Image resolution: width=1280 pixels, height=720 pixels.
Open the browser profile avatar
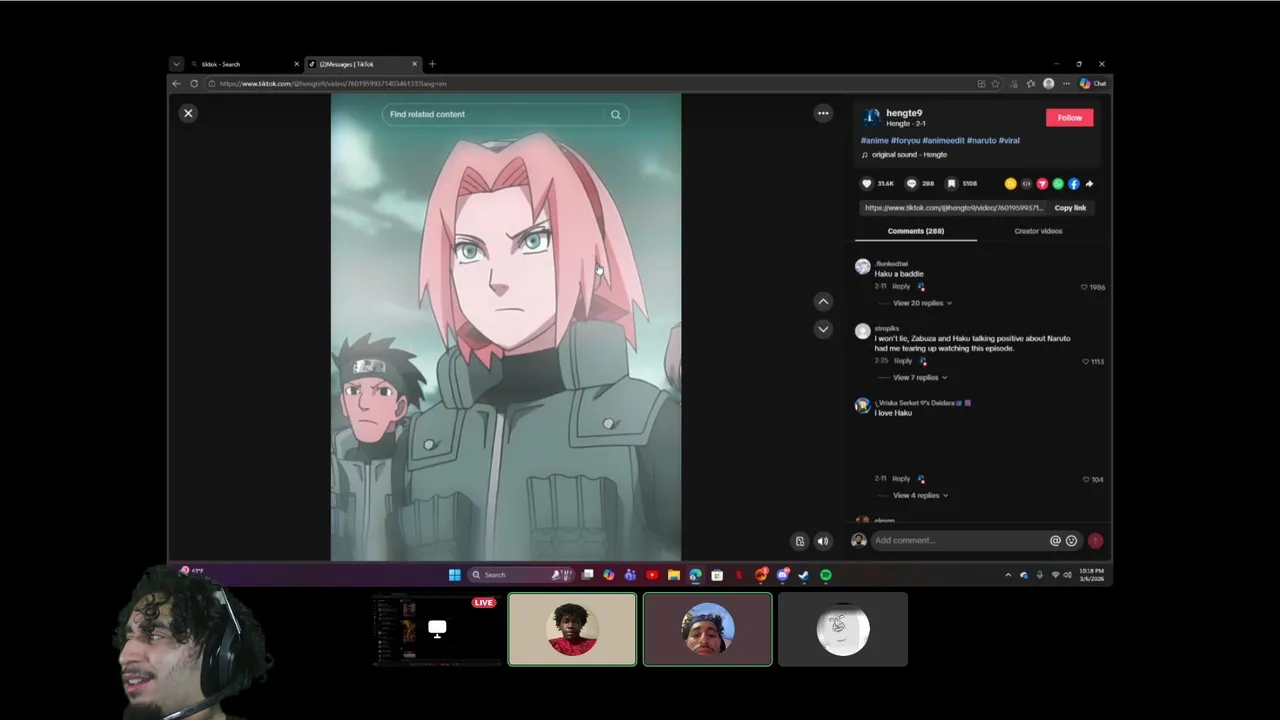point(1048,84)
